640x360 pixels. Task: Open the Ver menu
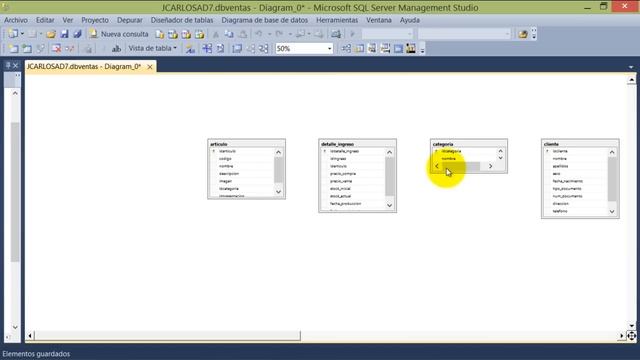(x=68, y=20)
